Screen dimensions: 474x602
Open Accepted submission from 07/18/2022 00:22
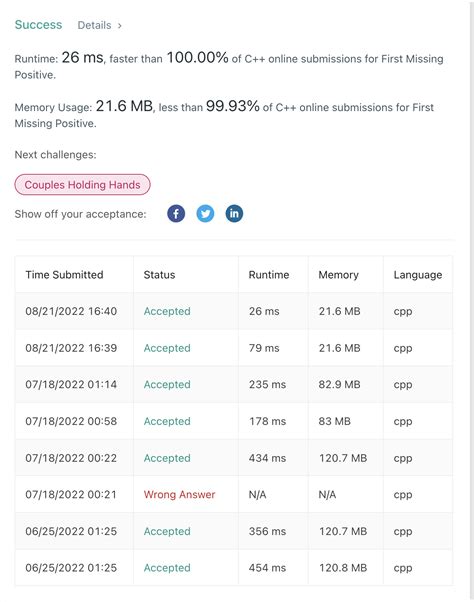pyautogui.click(x=167, y=458)
